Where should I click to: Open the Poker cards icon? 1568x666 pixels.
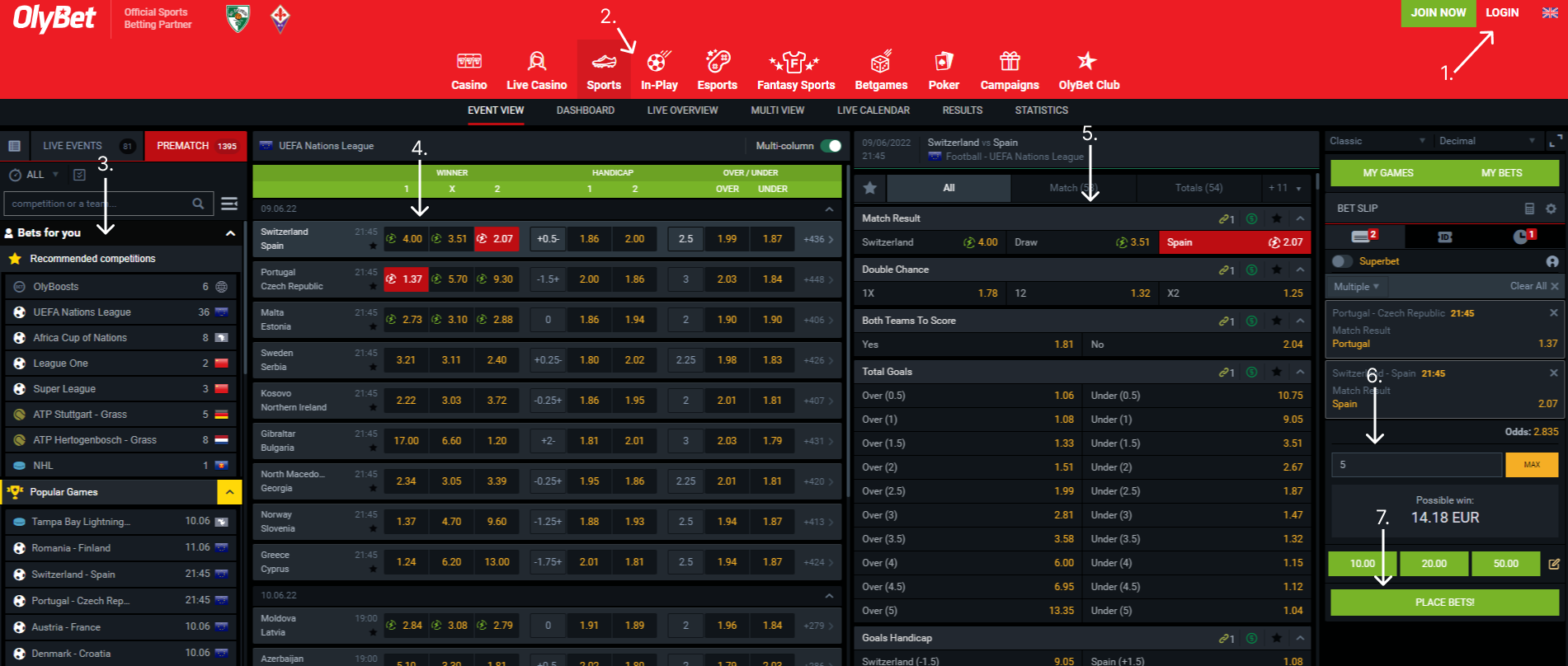[944, 62]
